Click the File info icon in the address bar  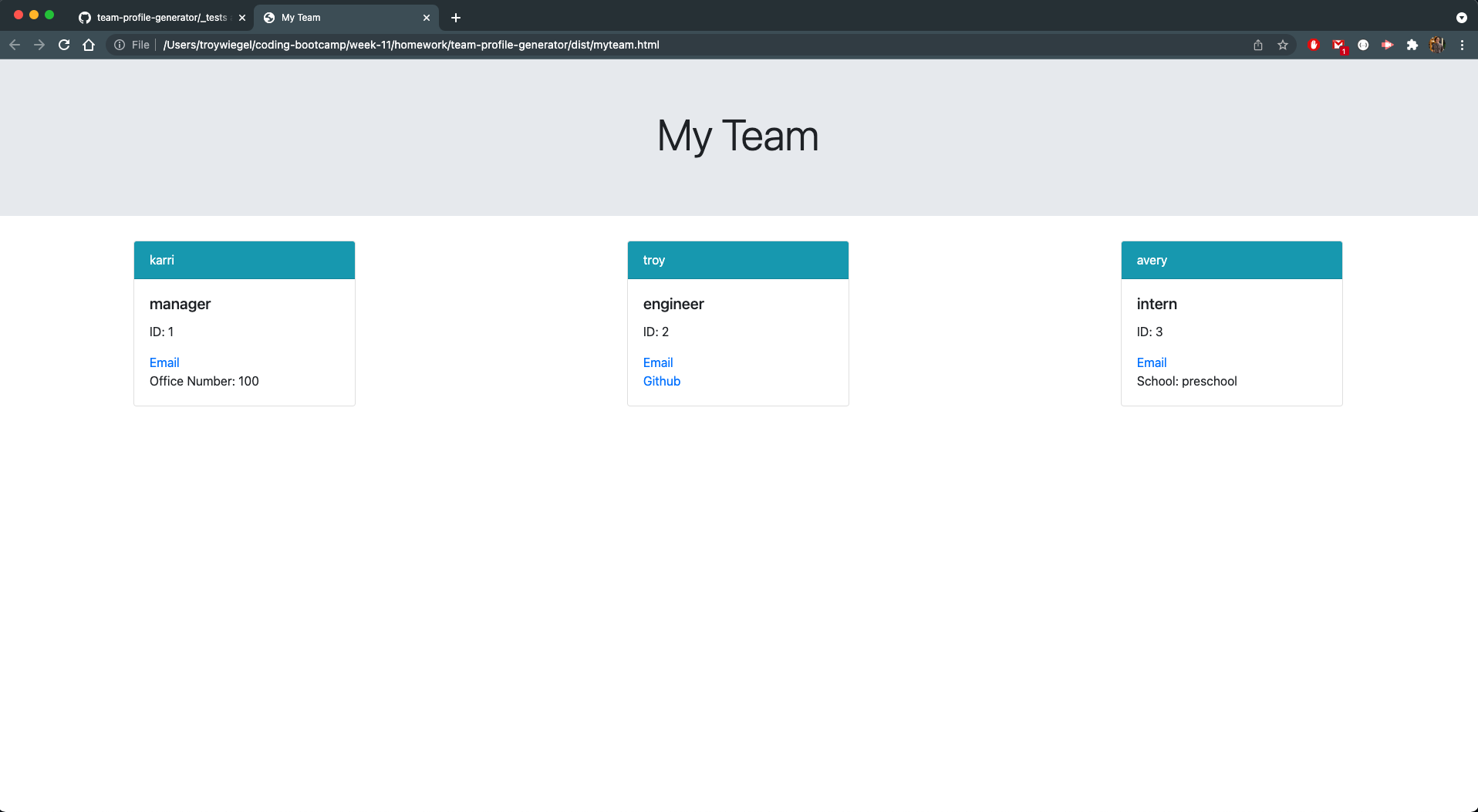pyautogui.click(x=120, y=45)
